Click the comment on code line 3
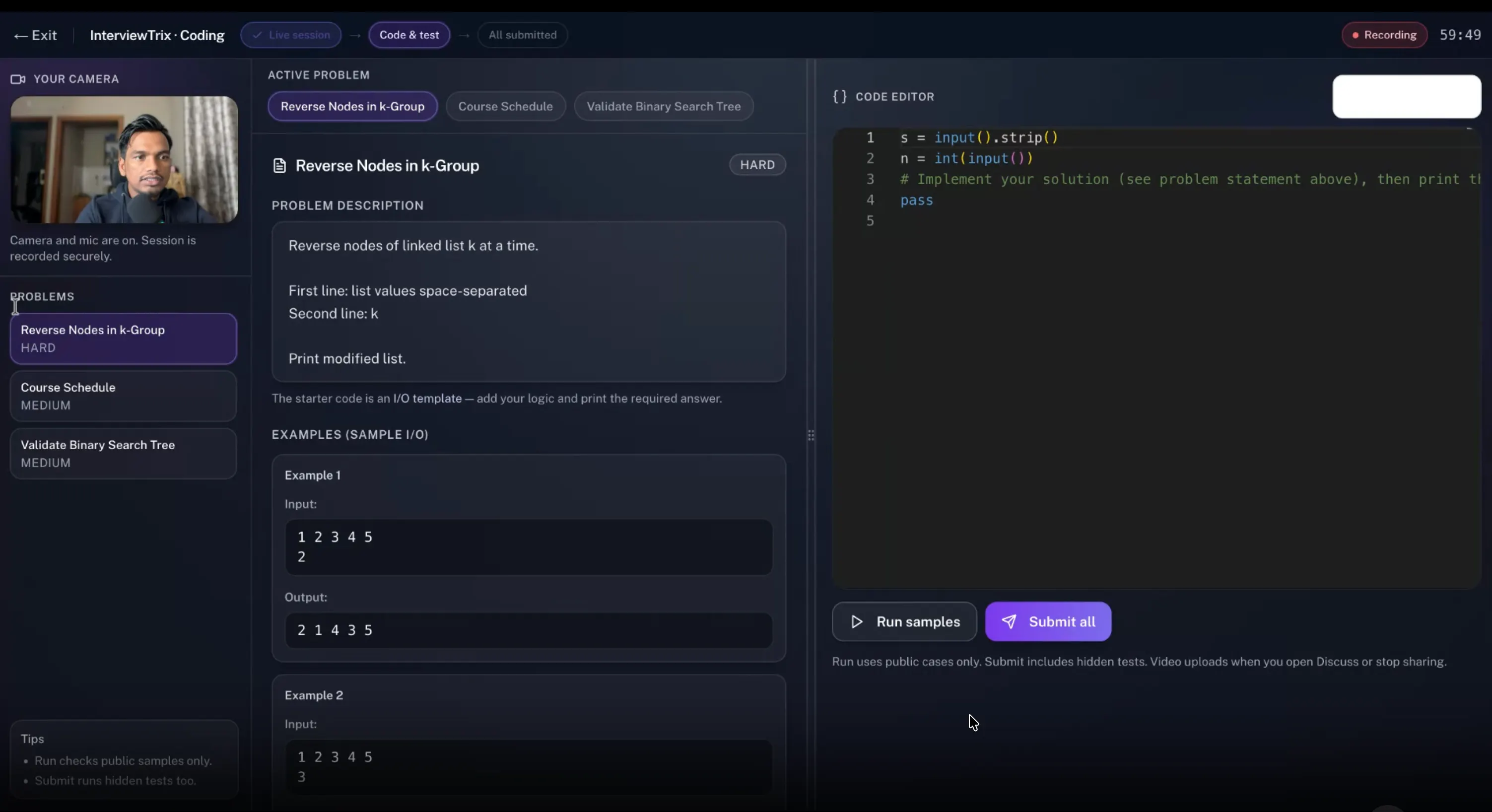Image resolution: width=1492 pixels, height=812 pixels. click(x=1190, y=180)
